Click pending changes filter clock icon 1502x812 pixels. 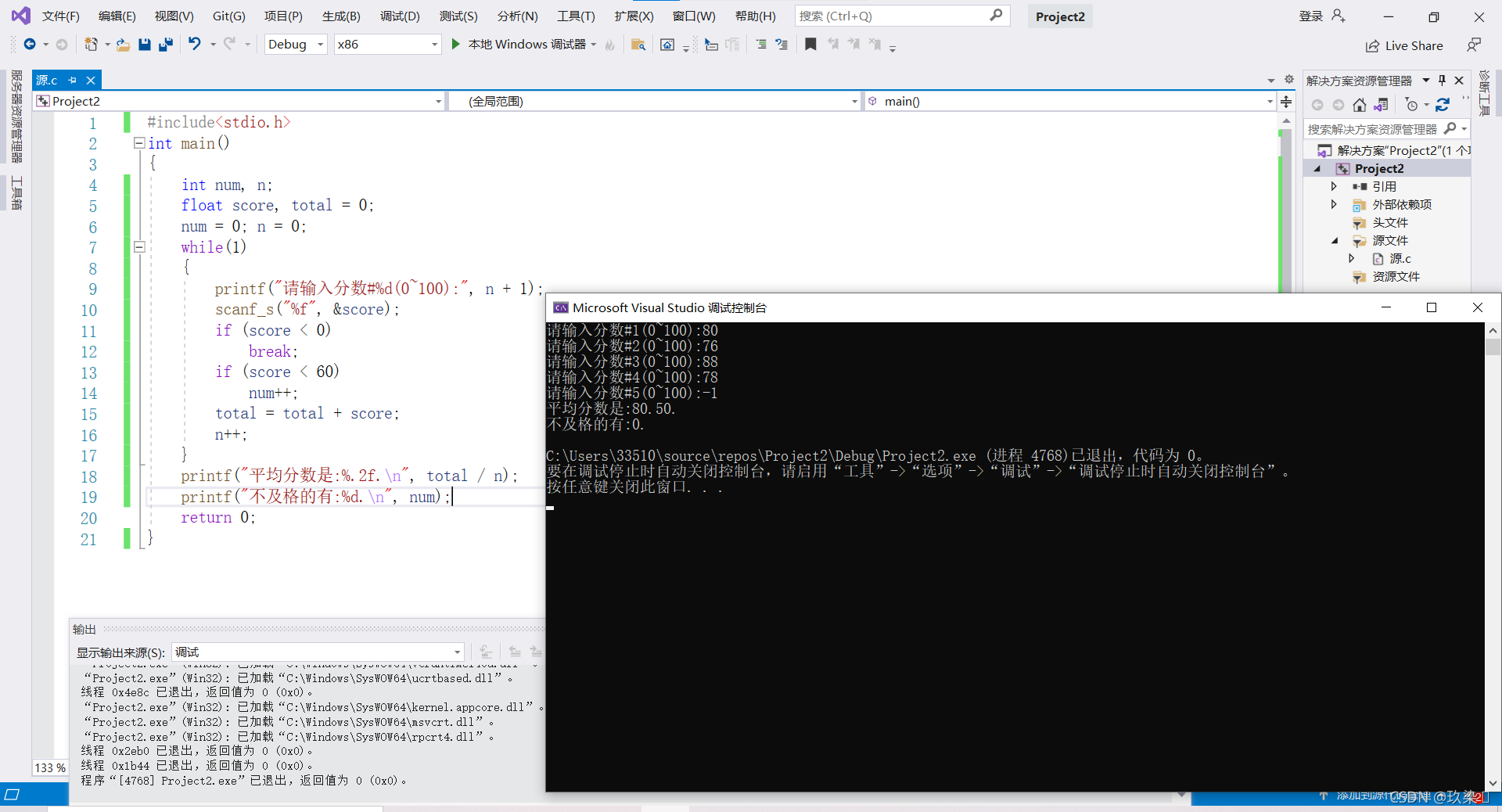[1411, 105]
